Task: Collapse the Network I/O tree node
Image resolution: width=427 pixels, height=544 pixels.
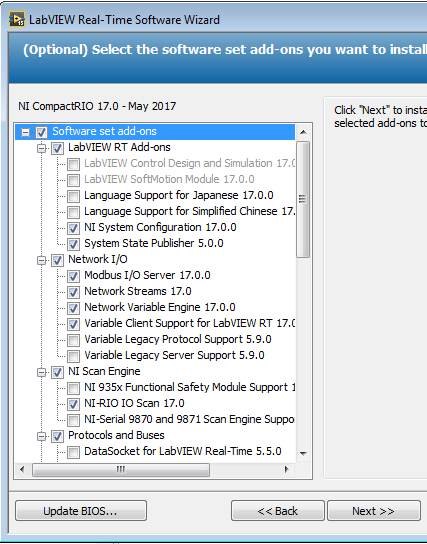Action: [42, 260]
